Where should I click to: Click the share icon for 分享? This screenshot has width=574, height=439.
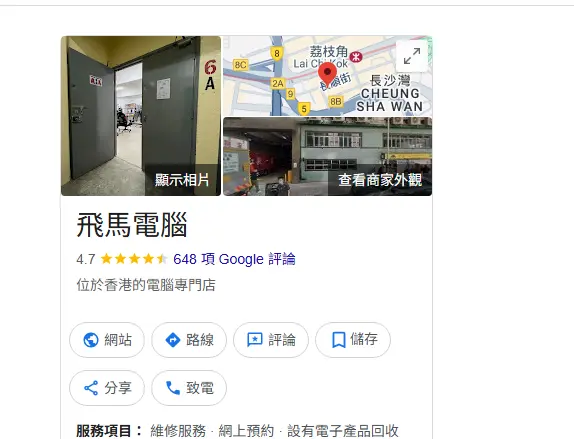tap(91, 388)
